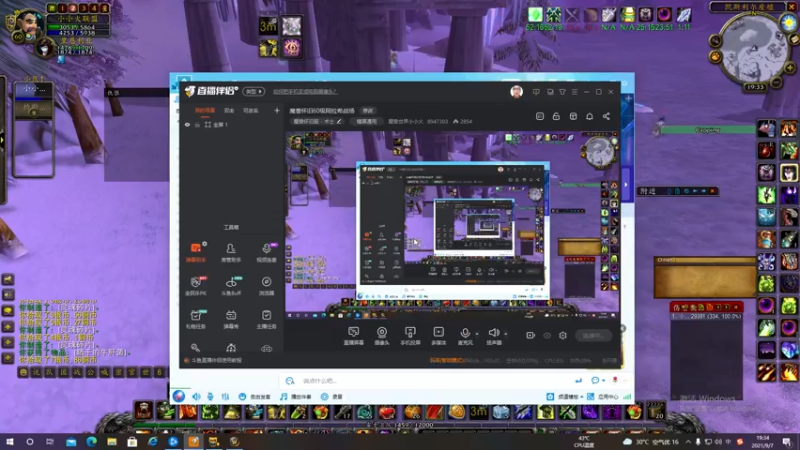Open the 弹幕助手 tool
Screen dimensions: 800x450
[x=195, y=252]
